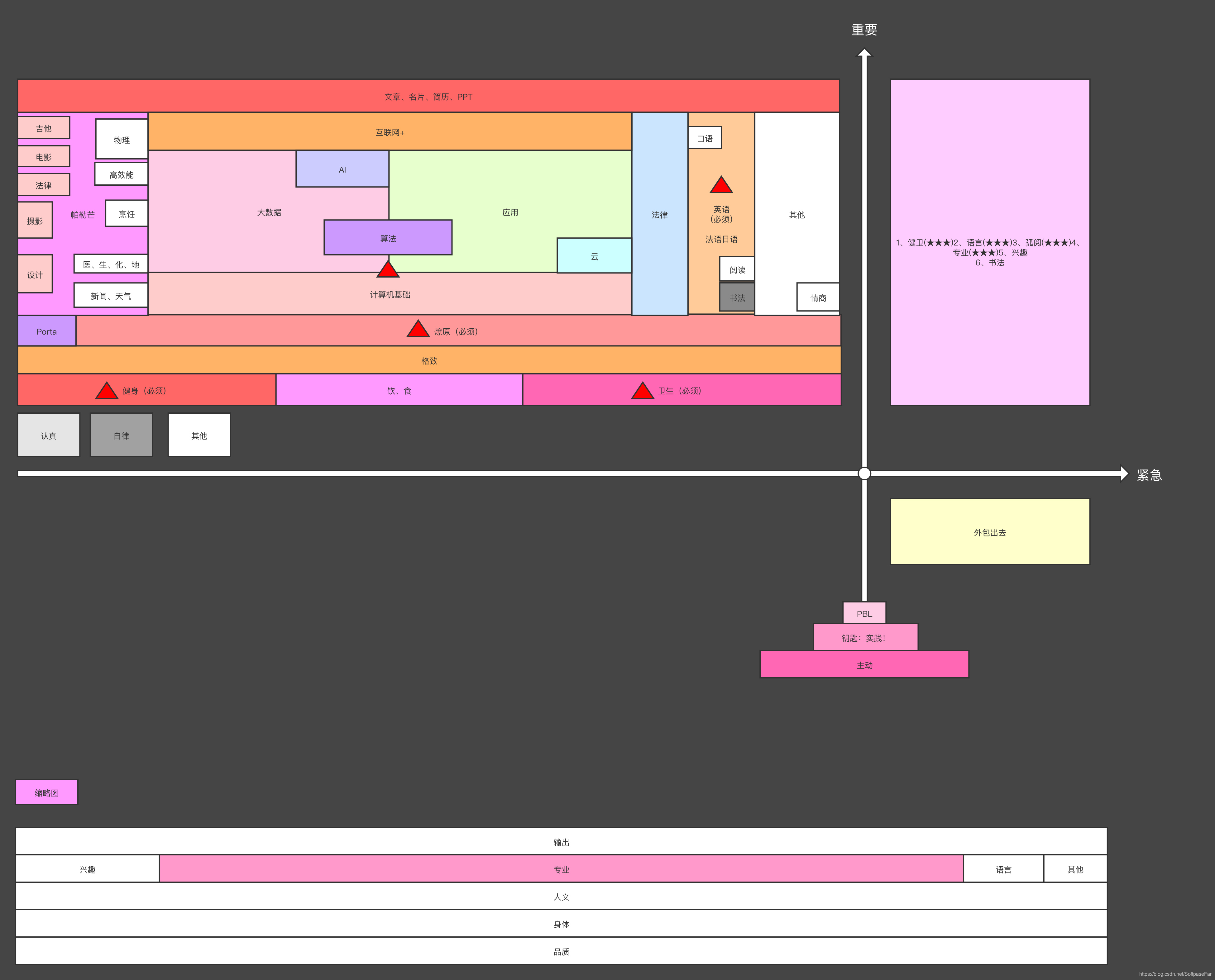Select the 其他 cell beside 语言
This screenshot has height=980, width=1215.
(x=1075, y=869)
